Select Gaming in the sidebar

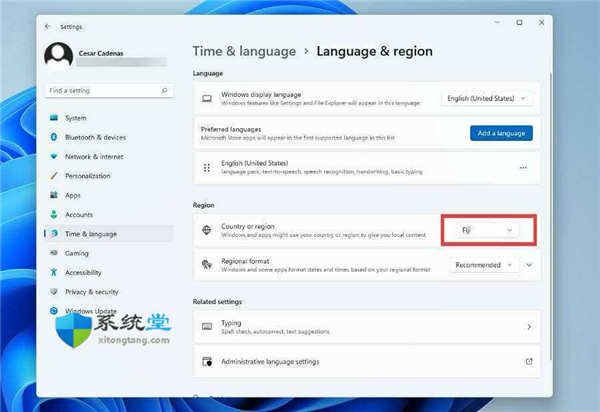point(109,253)
